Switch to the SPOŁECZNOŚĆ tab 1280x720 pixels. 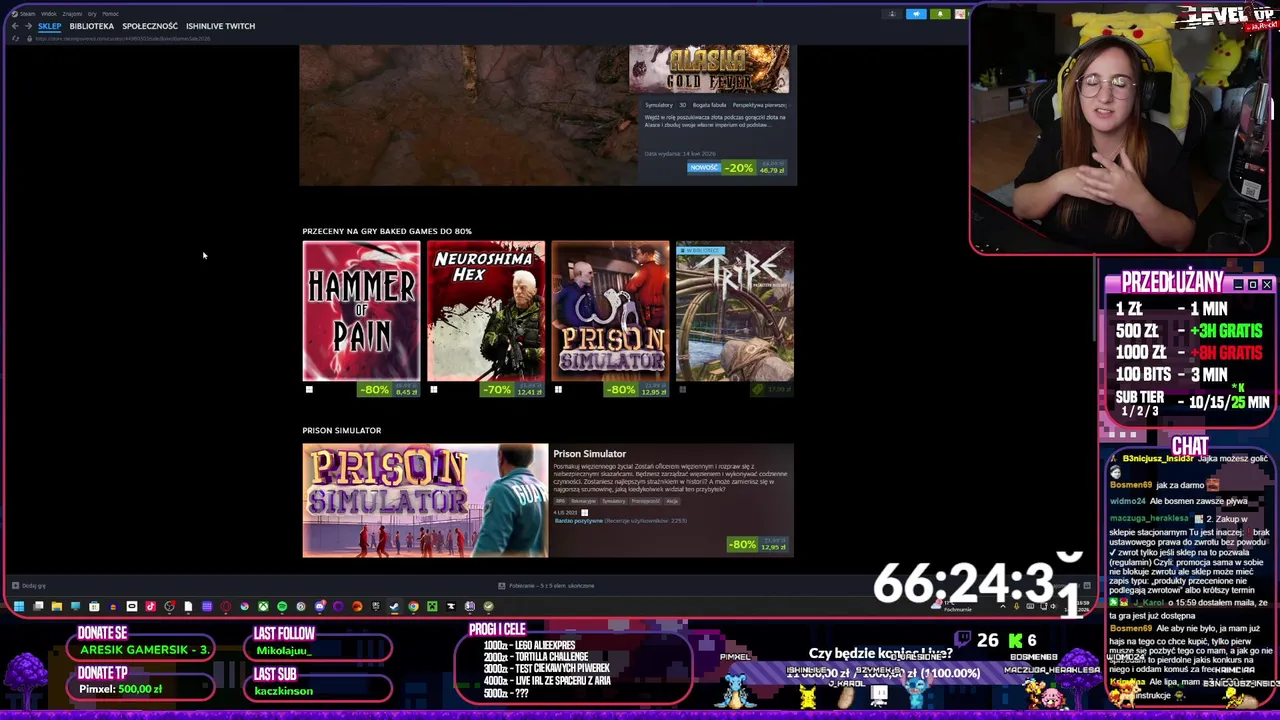point(150,26)
